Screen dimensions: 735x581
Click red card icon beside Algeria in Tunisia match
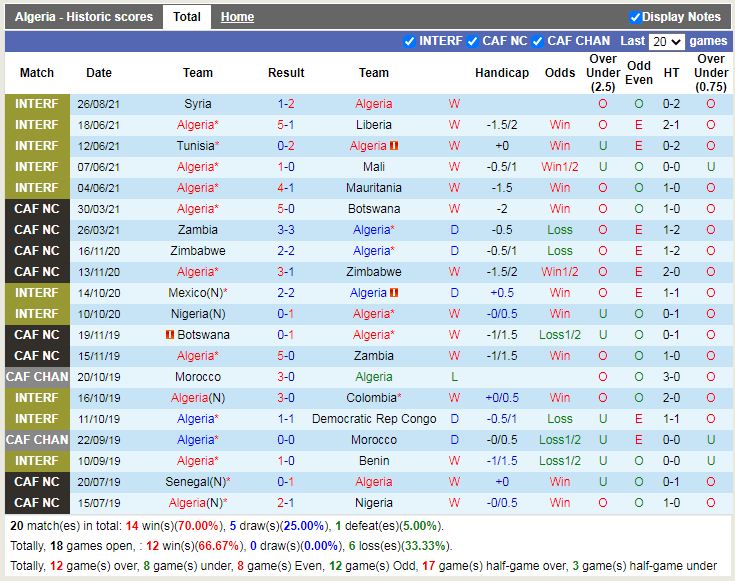point(394,146)
